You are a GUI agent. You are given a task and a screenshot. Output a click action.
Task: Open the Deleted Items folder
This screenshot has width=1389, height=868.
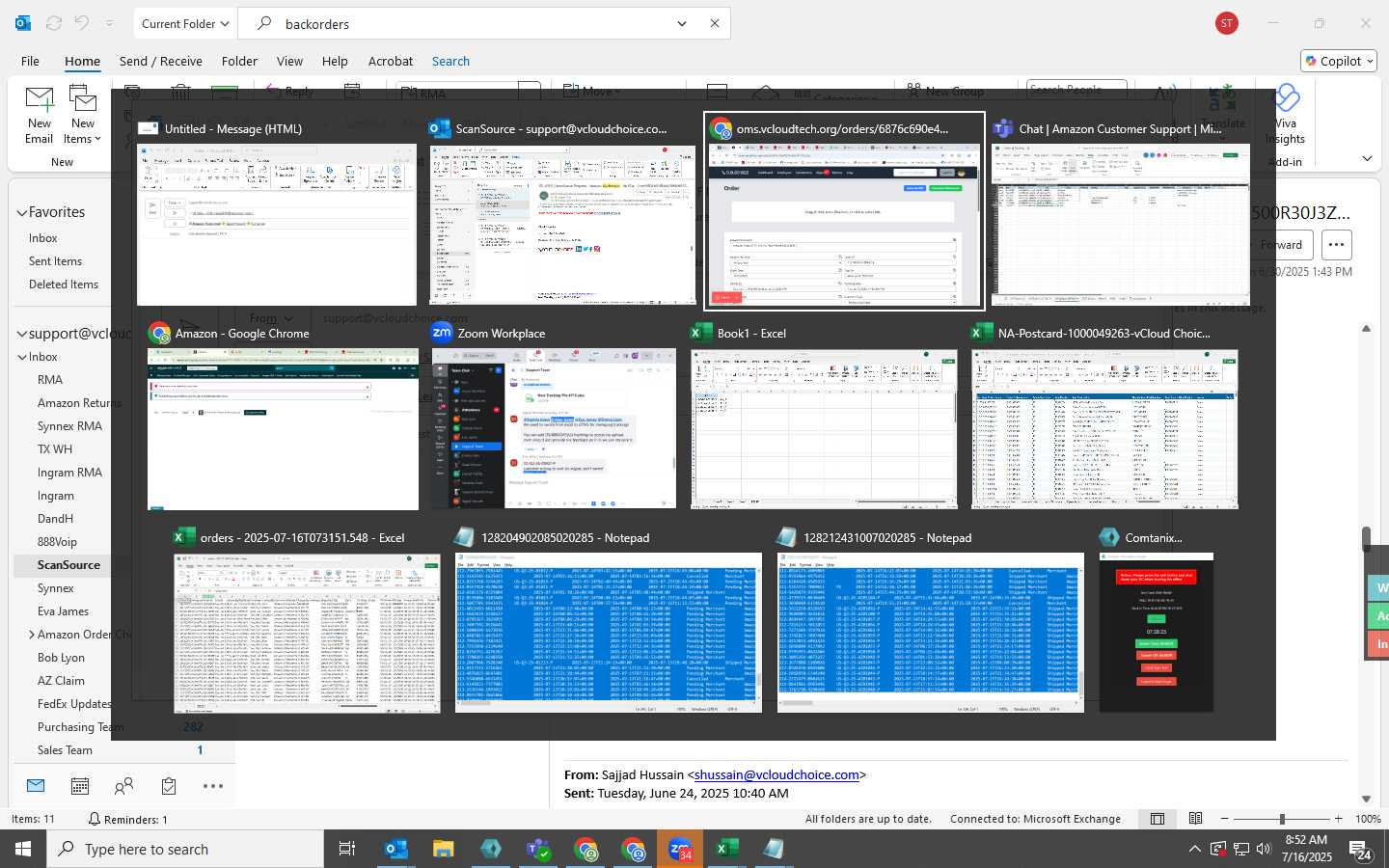[64, 285]
